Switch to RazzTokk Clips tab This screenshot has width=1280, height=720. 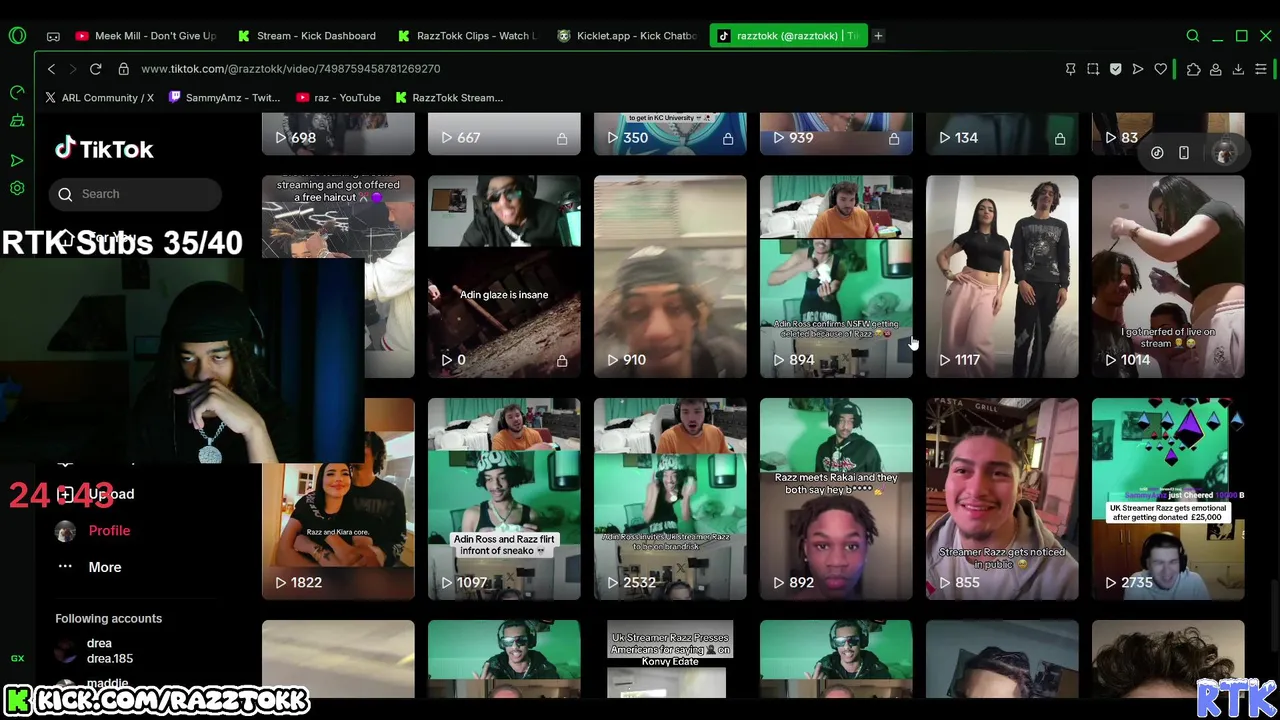point(467,36)
